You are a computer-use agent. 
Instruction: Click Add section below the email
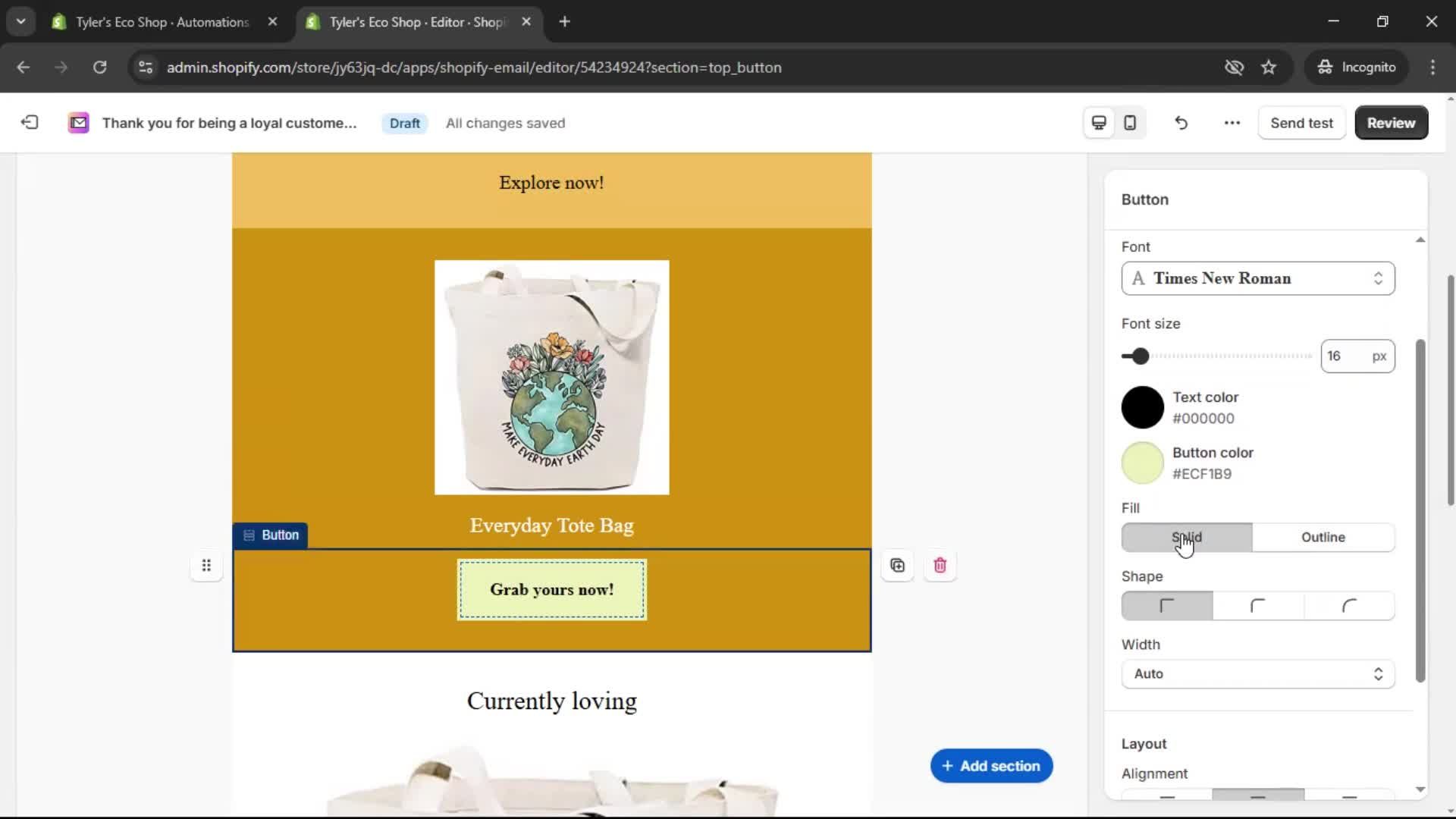(x=991, y=765)
